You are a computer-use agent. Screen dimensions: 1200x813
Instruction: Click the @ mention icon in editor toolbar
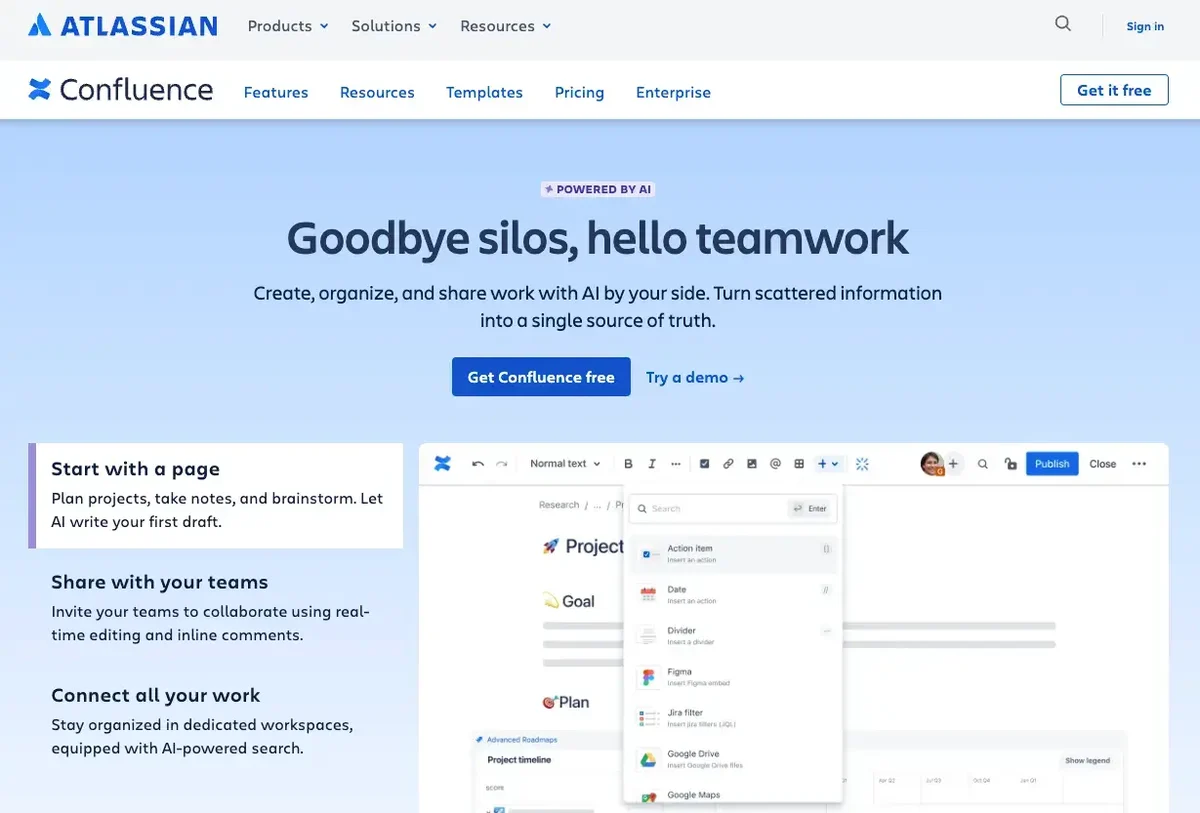pos(775,464)
